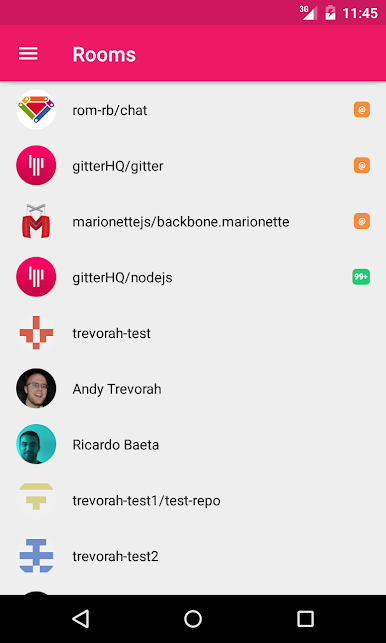Screen dimensions: 386x643
Task: Tap the Android home circle button
Action: tap(193, 618)
